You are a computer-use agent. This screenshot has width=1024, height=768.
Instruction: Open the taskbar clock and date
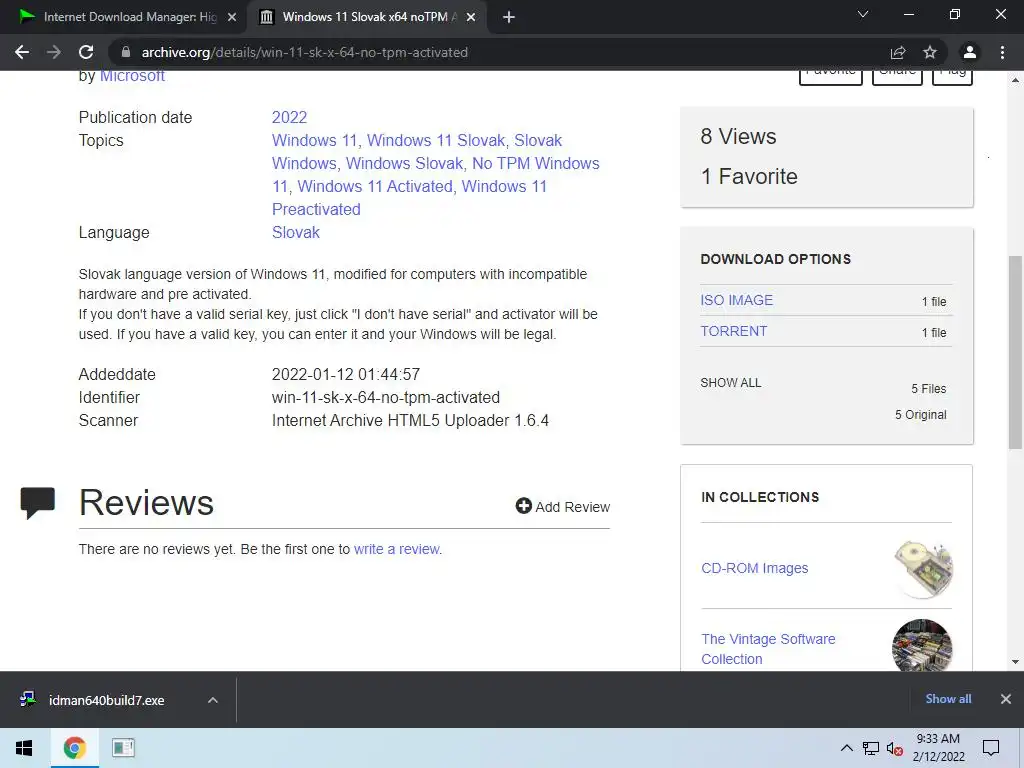938,748
